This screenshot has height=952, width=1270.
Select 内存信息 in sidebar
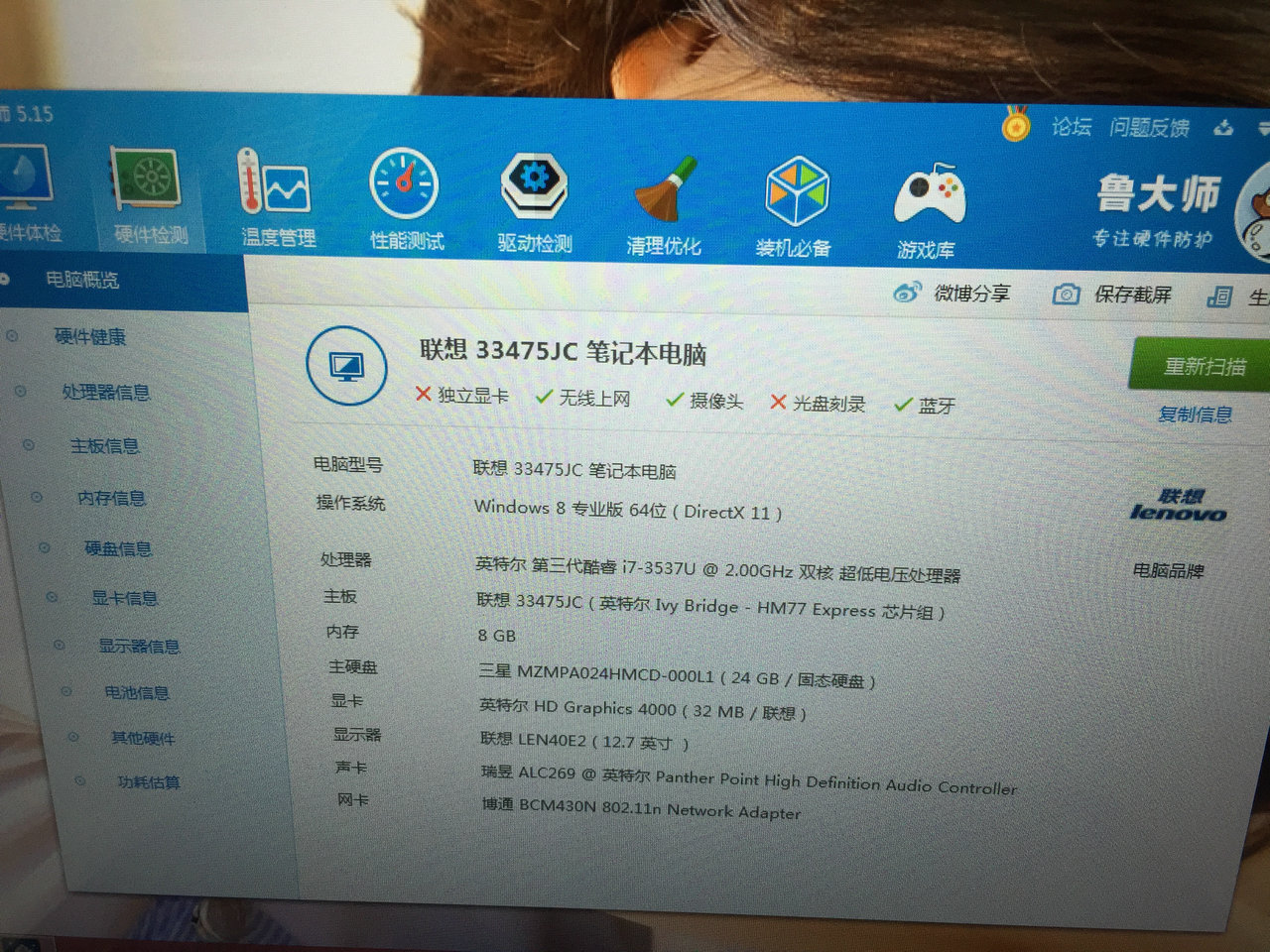coord(111,498)
